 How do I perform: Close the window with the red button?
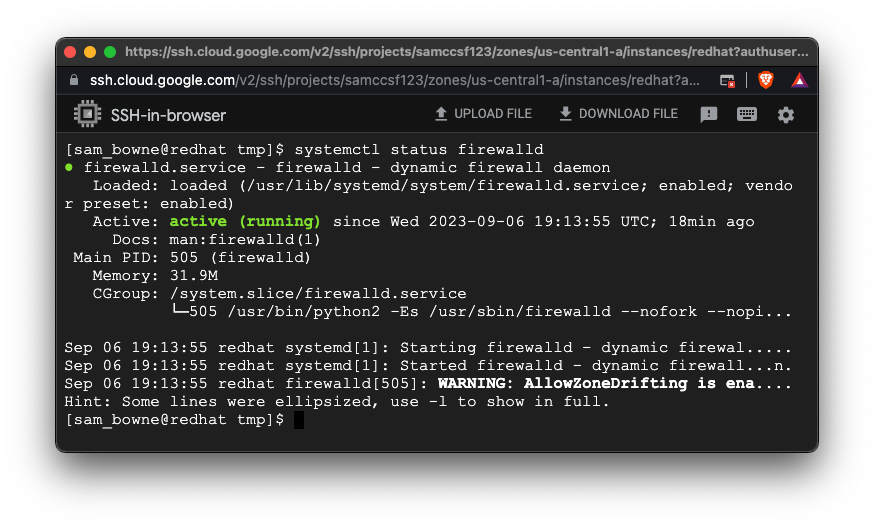point(70,52)
